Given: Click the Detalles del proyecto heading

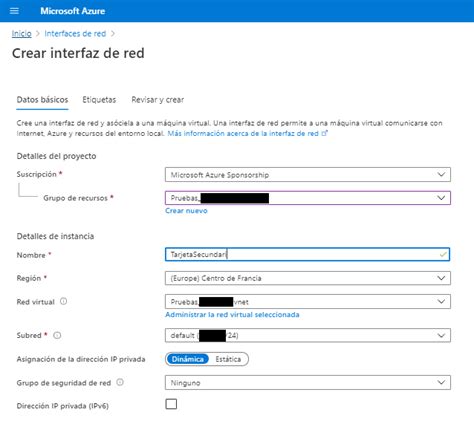Looking at the screenshot, I should (x=56, y=156).
